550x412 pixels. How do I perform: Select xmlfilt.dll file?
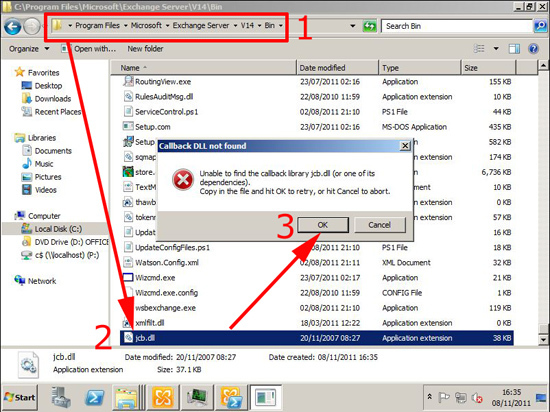[x=150, y=323]
